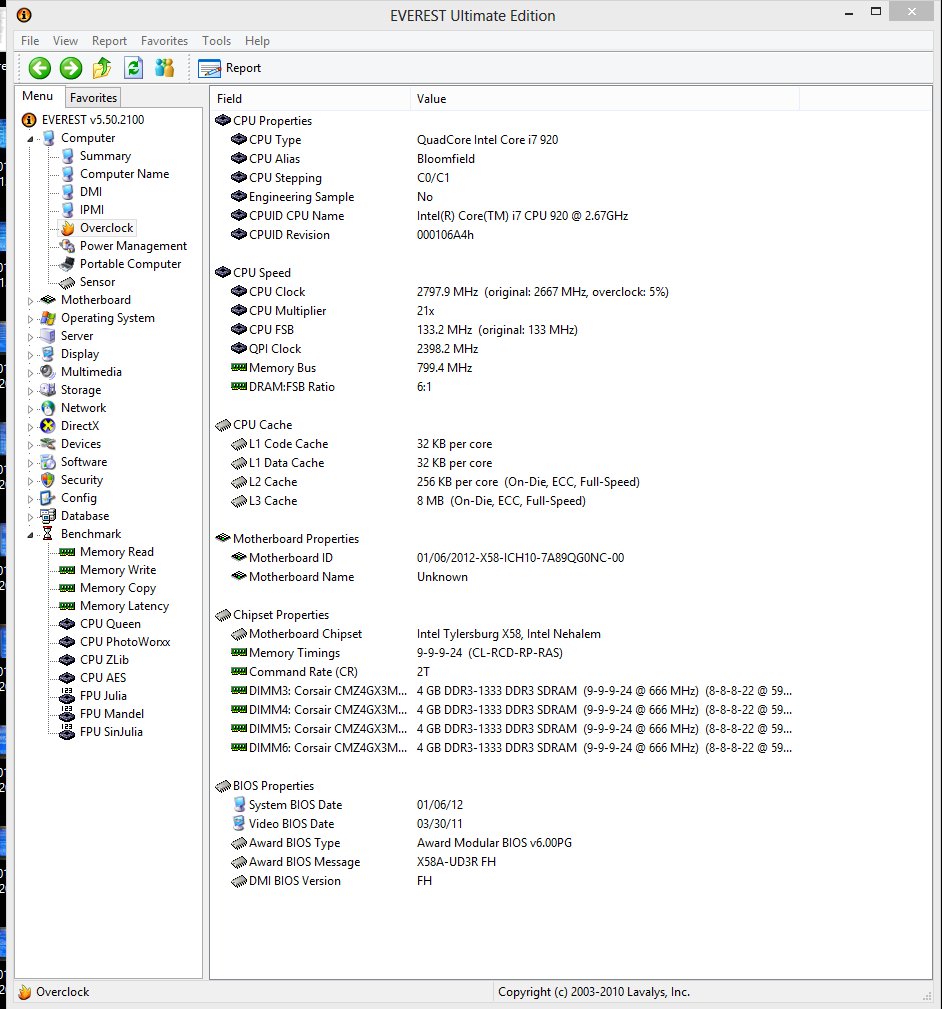Screen dimensions: 942x1009
Task: Expand the Operating System tree node
Action: pyautogui.click(x=30, y=319)
